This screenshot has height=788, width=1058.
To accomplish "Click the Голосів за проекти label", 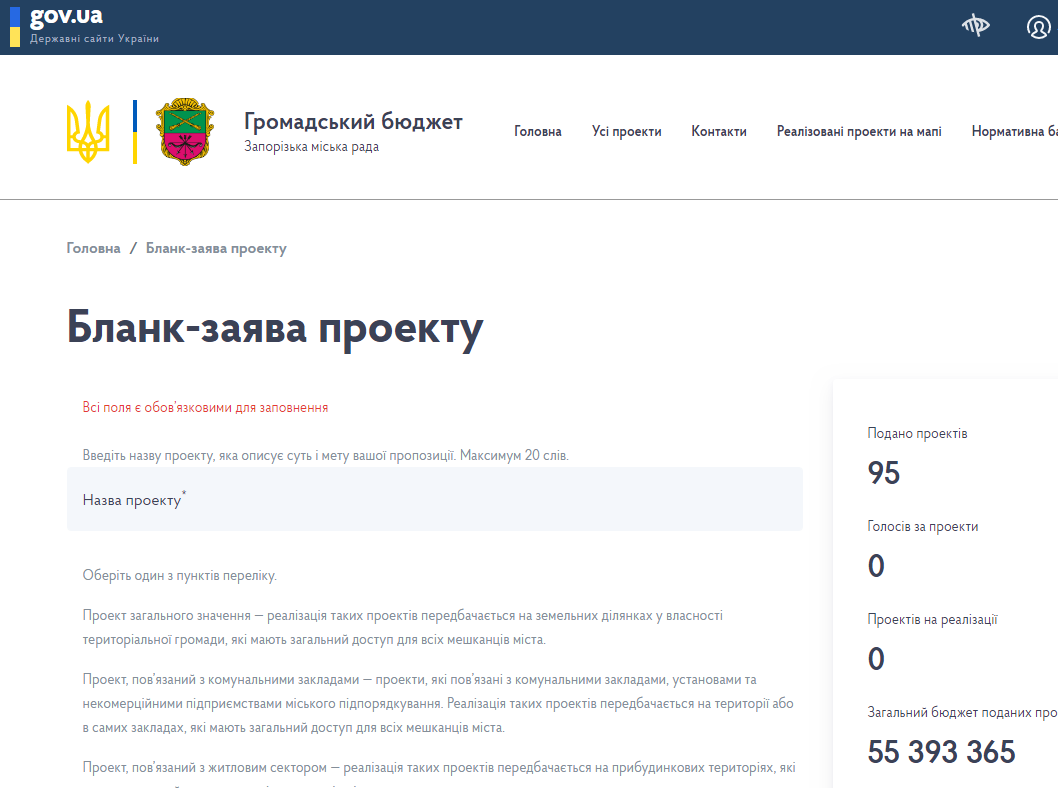I will point(922,526).
